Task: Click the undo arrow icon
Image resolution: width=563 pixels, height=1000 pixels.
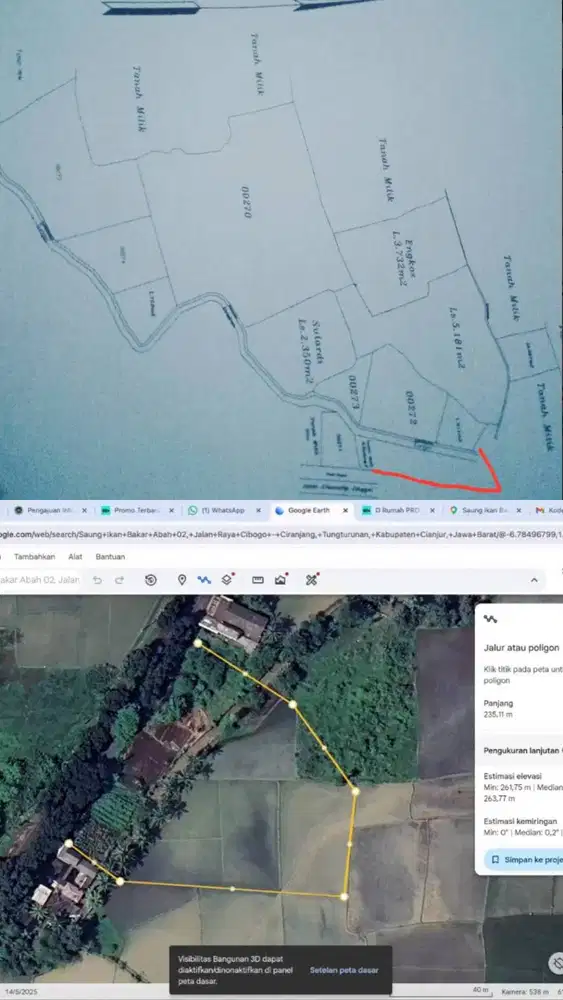Action: (98, 580)
